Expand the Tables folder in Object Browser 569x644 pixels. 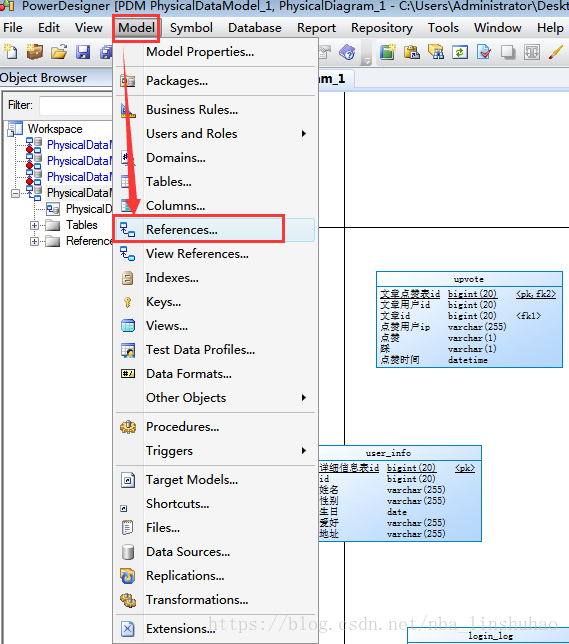(35, 225)
